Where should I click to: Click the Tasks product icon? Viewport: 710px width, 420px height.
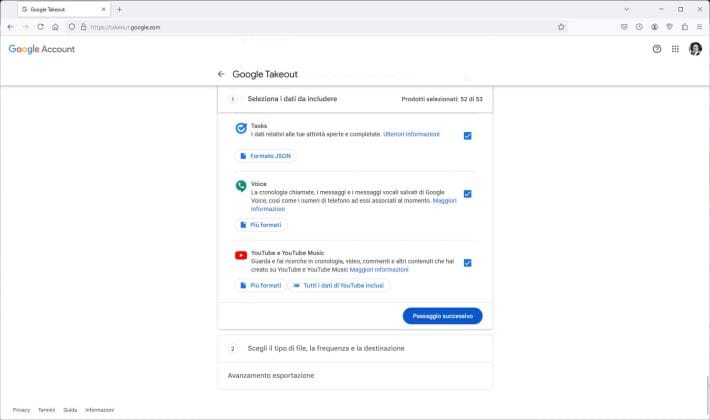pos(241,129)
